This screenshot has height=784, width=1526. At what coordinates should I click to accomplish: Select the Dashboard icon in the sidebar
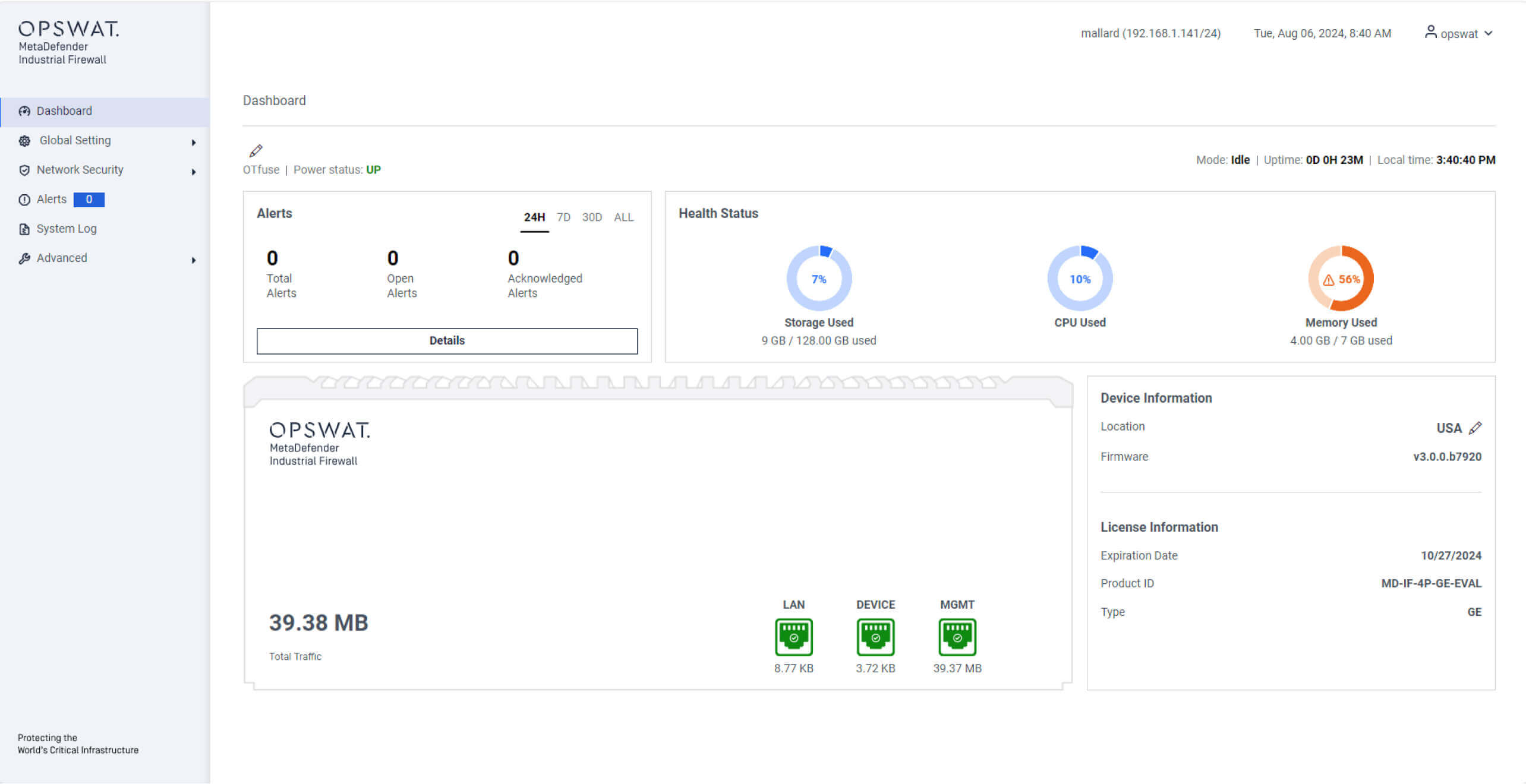[x=24, y=111]
